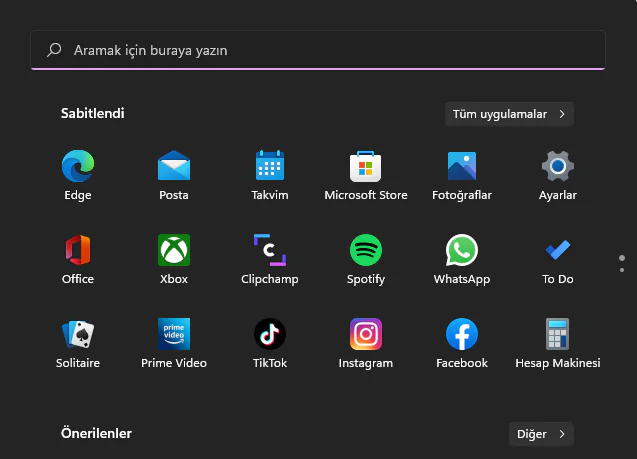The image size is (637, 459).
Task: Click the search magnifier icon
Action: (x=54, y=50)
